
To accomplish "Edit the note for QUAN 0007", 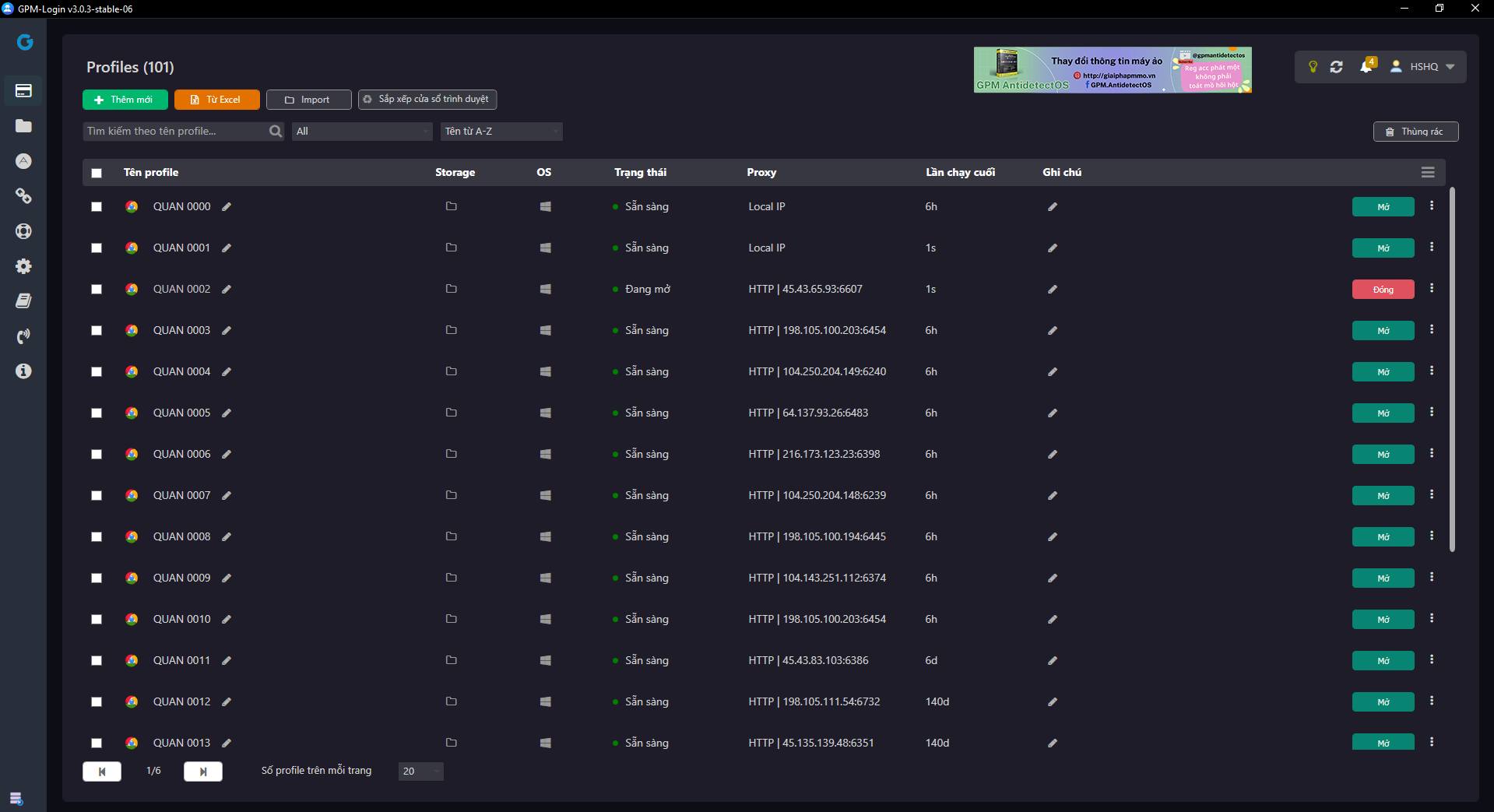I will tap(1053, 496).
